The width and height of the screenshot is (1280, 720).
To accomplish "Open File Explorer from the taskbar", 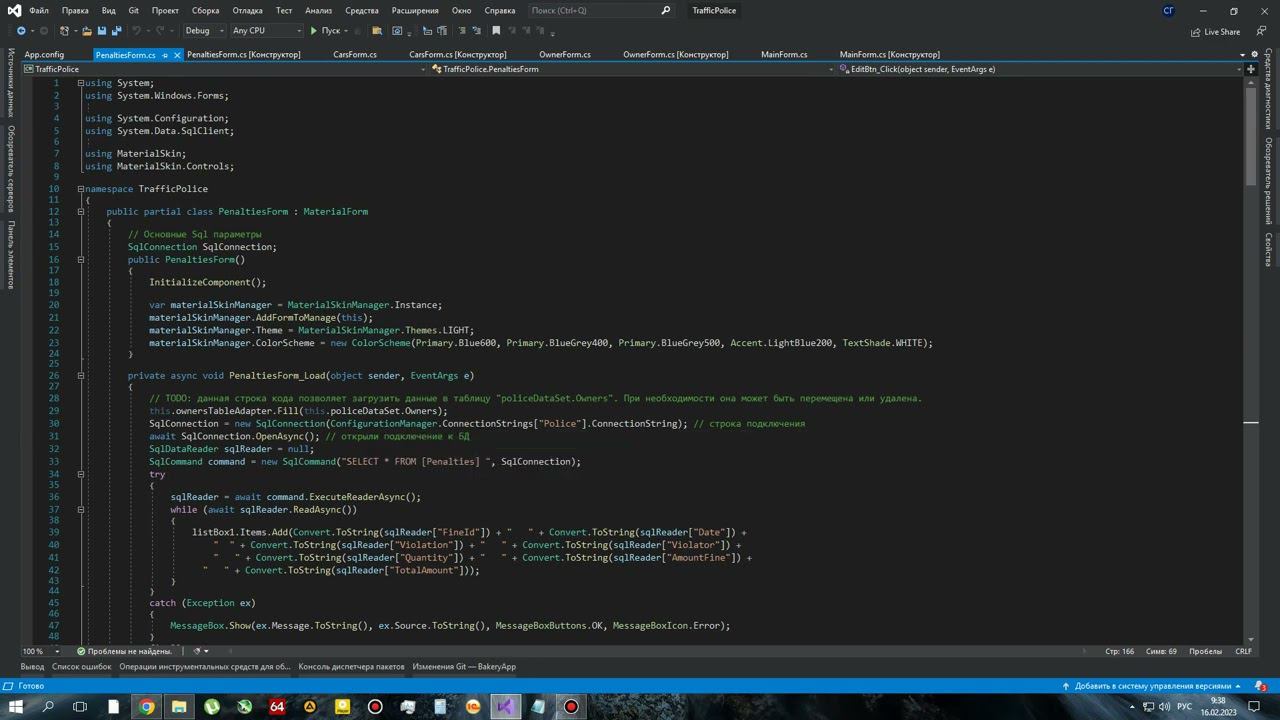I will pyautogui.click(x=179, y=707).
